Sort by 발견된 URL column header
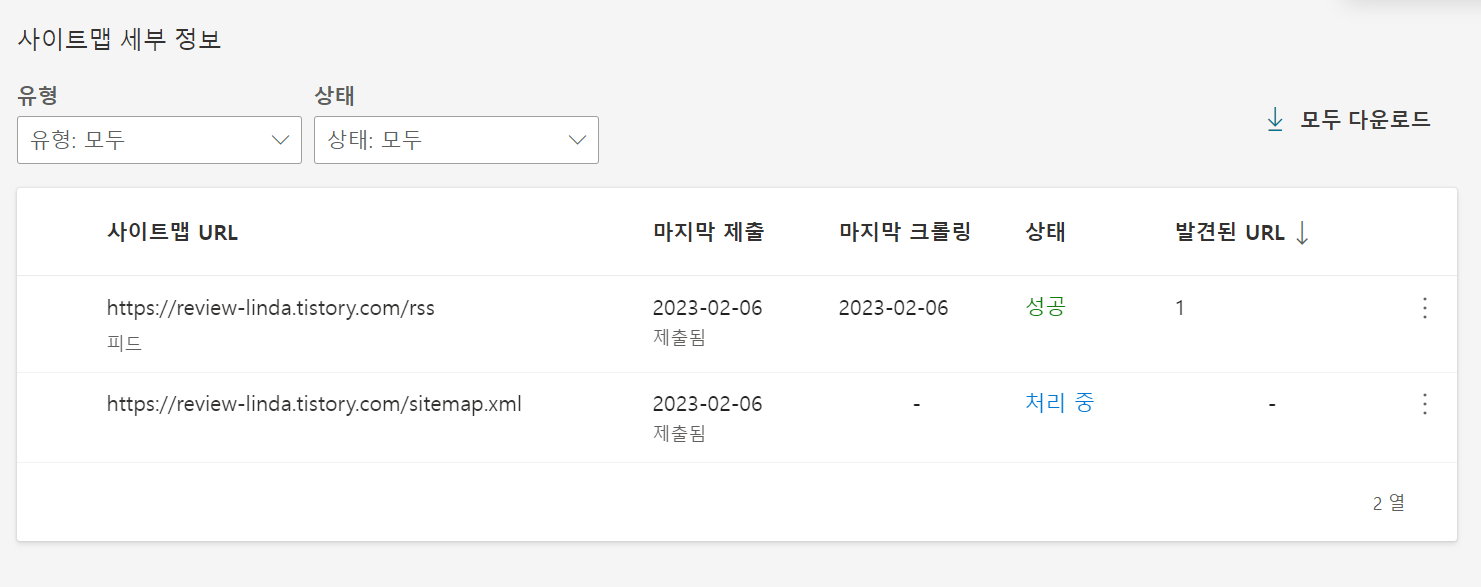The image size is (1481, 587). (x=1230, y=232)
